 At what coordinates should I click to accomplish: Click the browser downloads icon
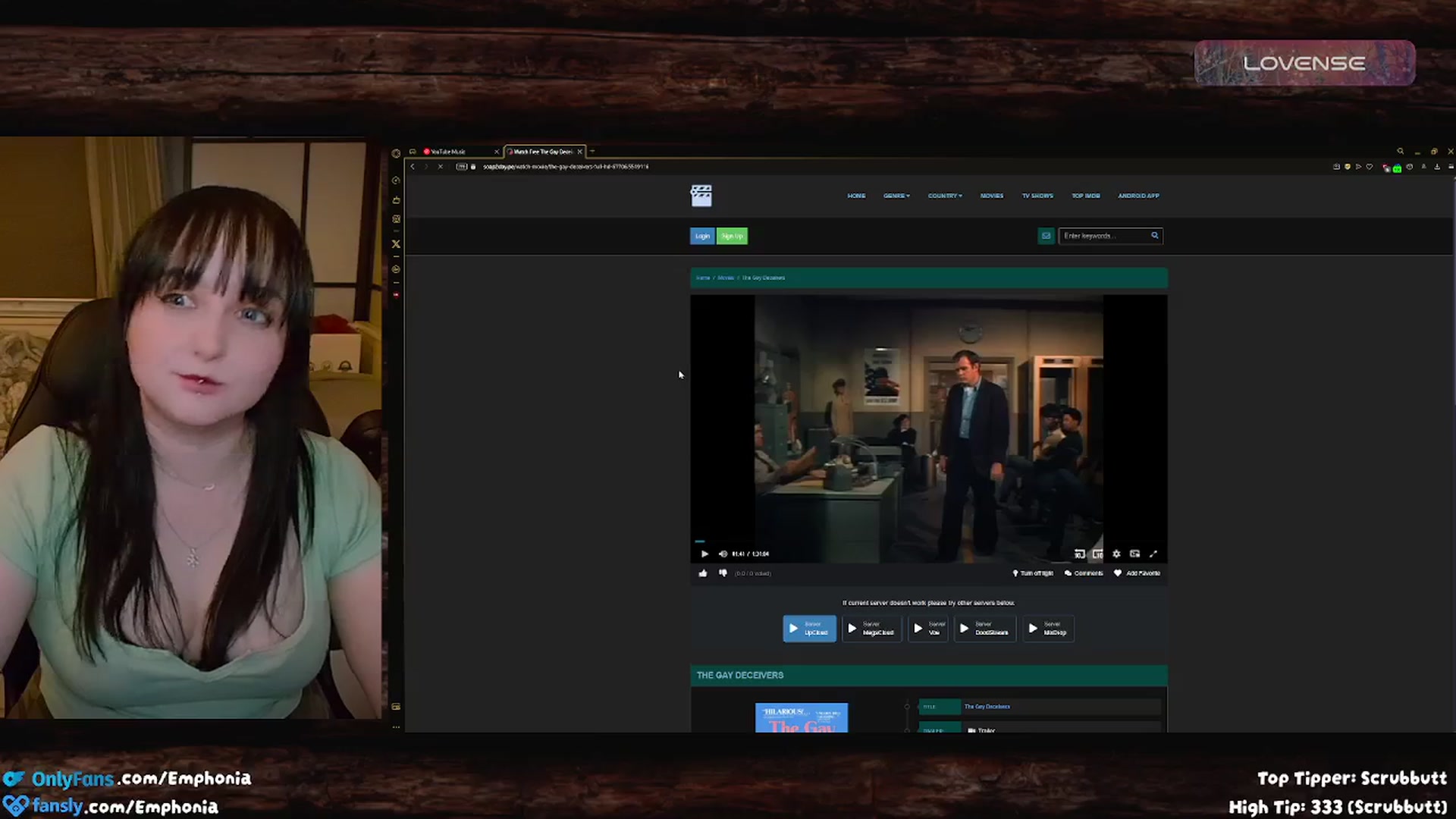tap(1437, 167)
